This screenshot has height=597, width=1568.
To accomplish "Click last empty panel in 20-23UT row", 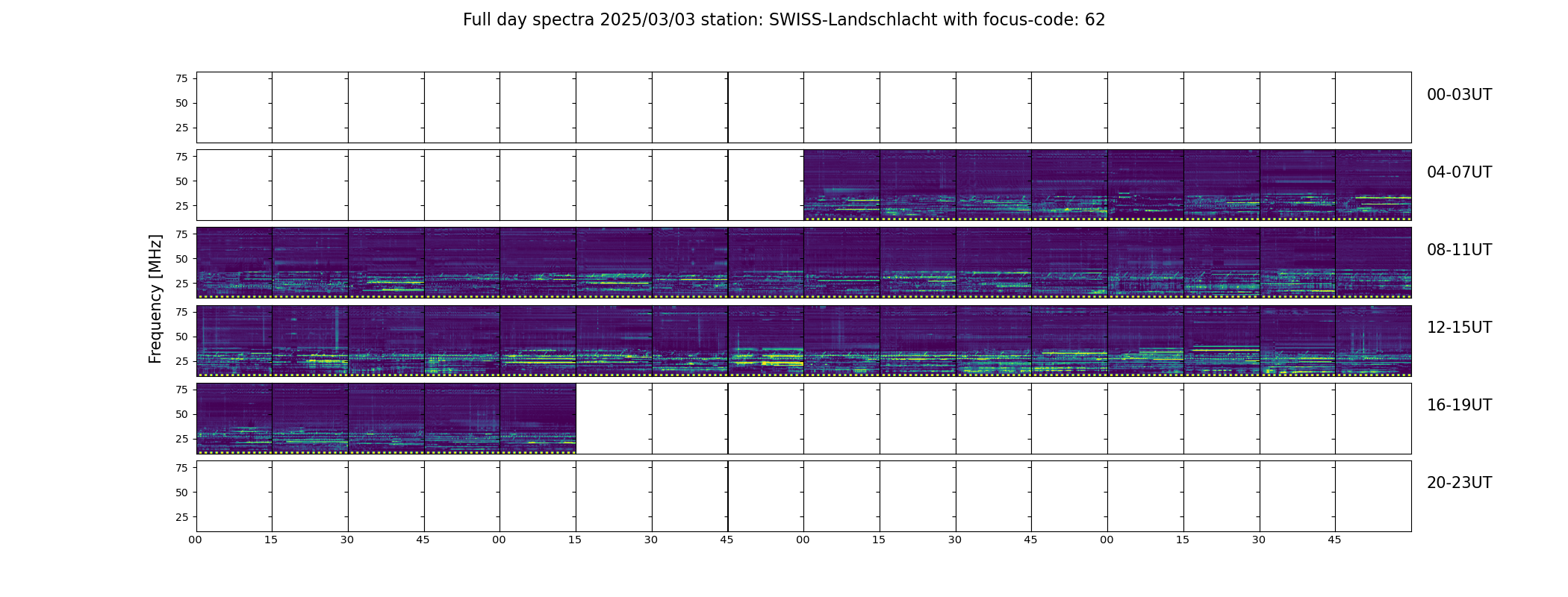I will [1373, 496].
